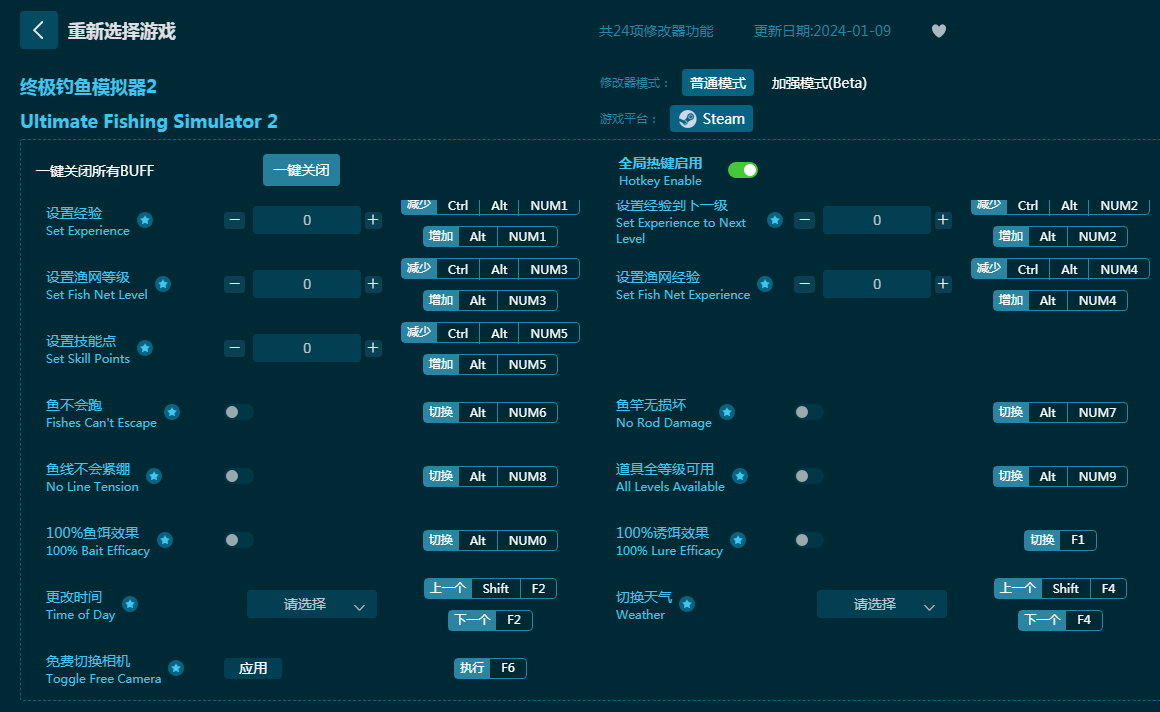Click 执行 F6 hotkey for Free Camera
This screenshot has height=712, width=1160.
point(490,668)
